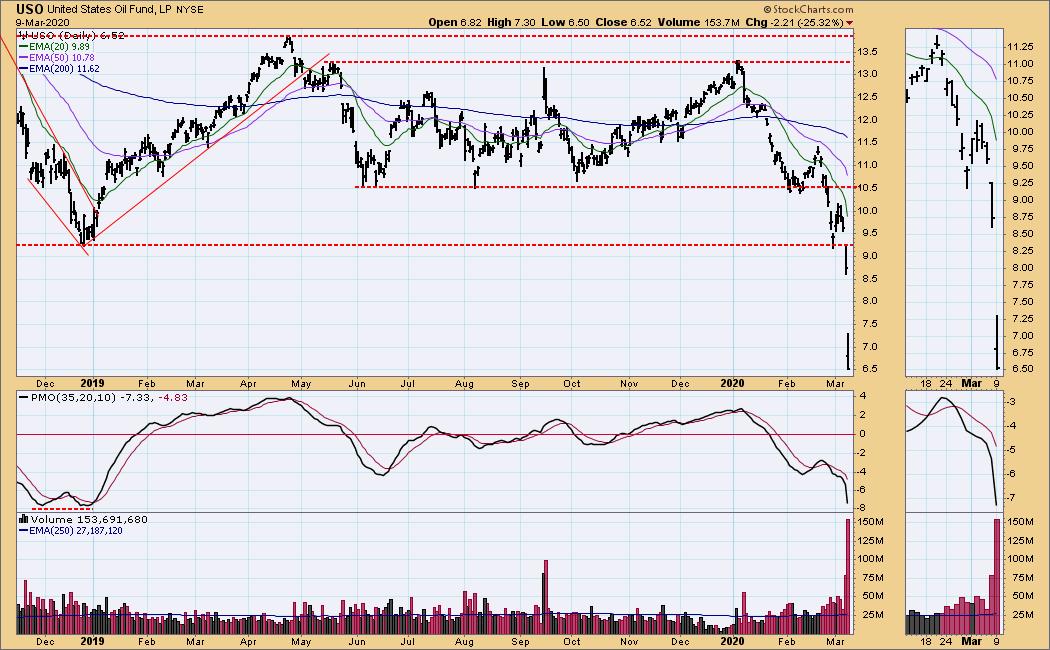The height and width of the screenshot is (650, 1050).
Task: Click the Chg -2.21 (-25.32%) value
Action: [794, 22]
